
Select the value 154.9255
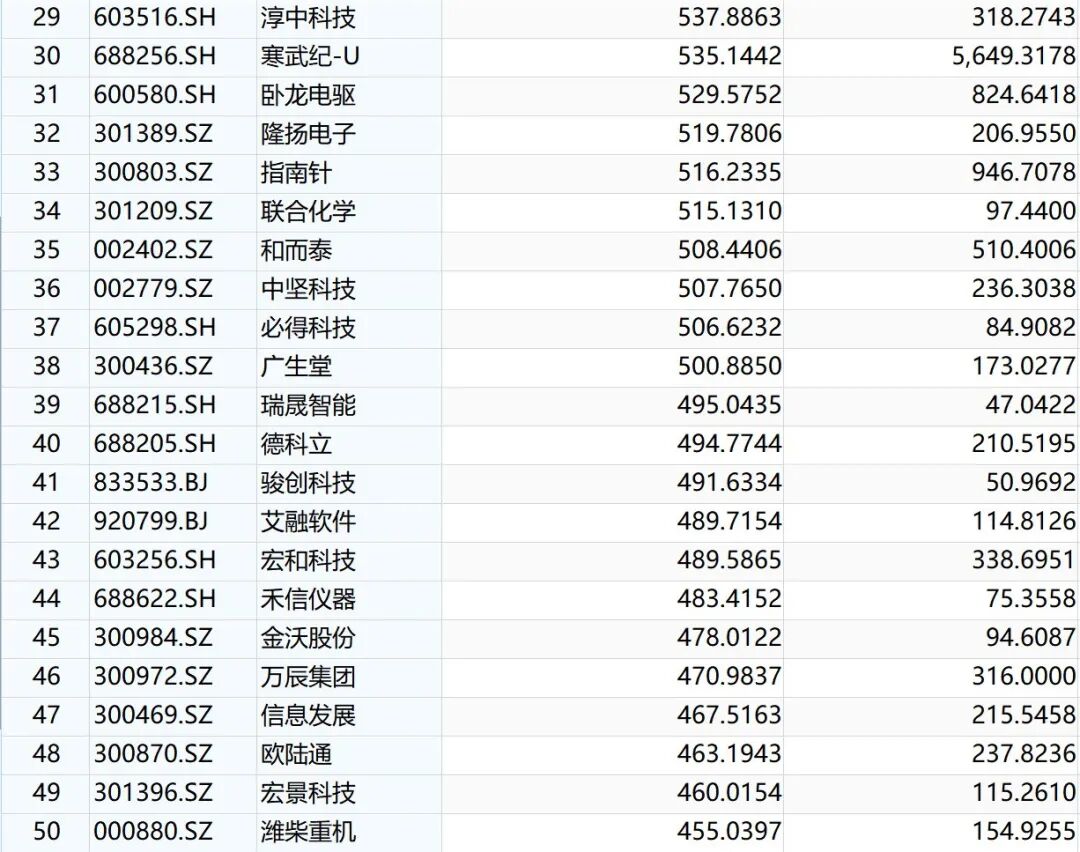(1024, 831)
